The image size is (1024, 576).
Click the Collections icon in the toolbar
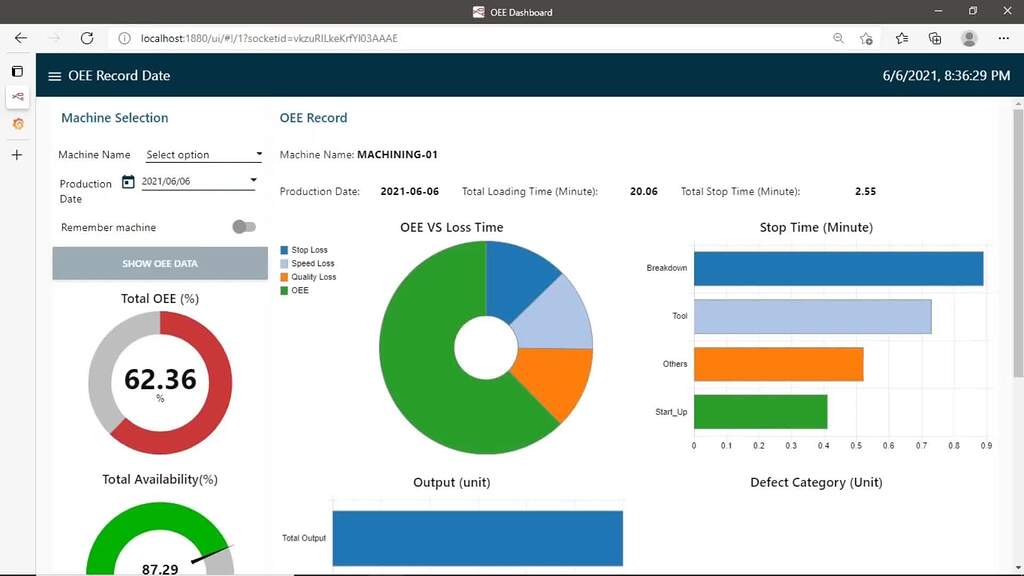934,38
